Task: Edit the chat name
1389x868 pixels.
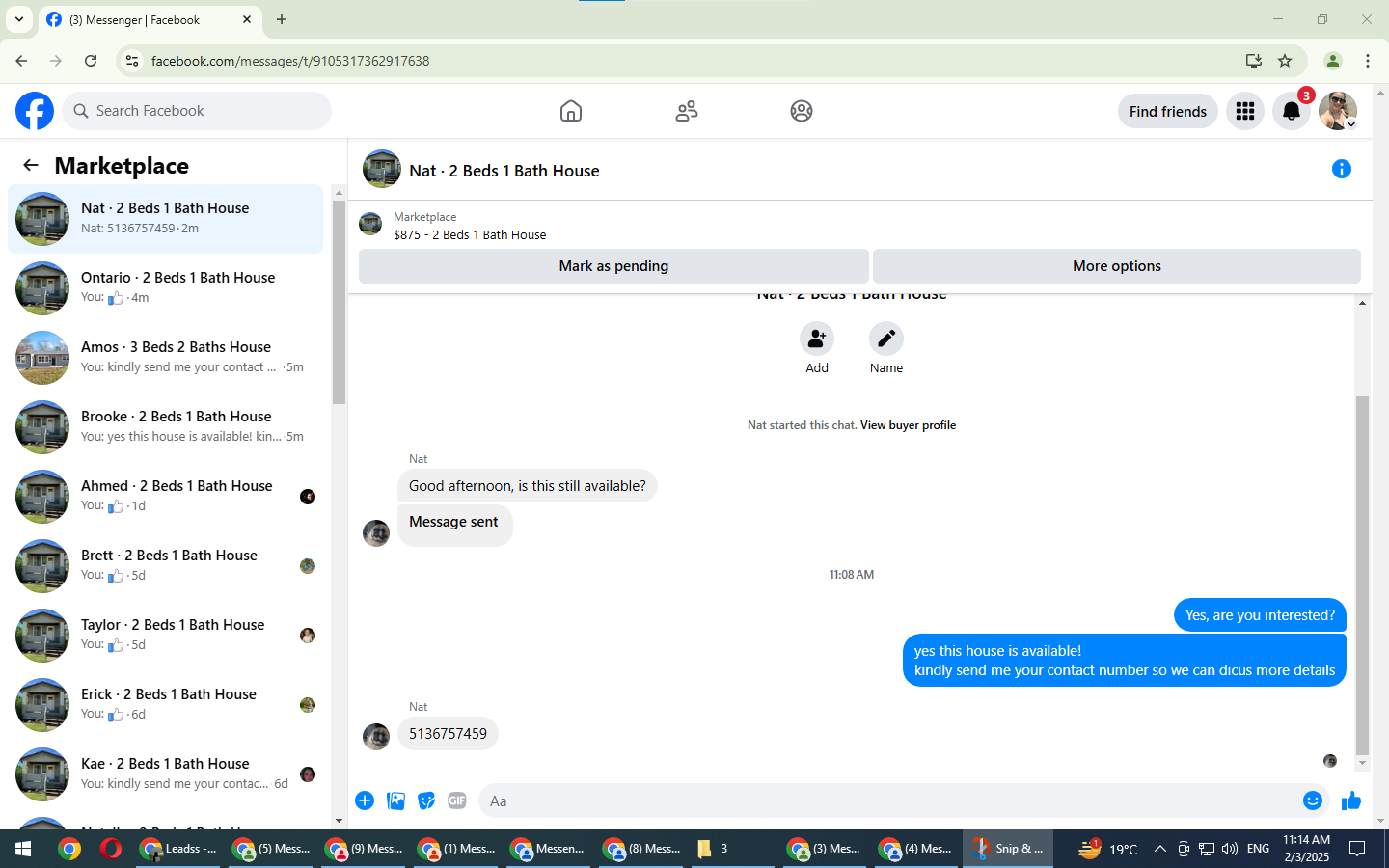Action: pyautogui.click(x=886, y=339)
